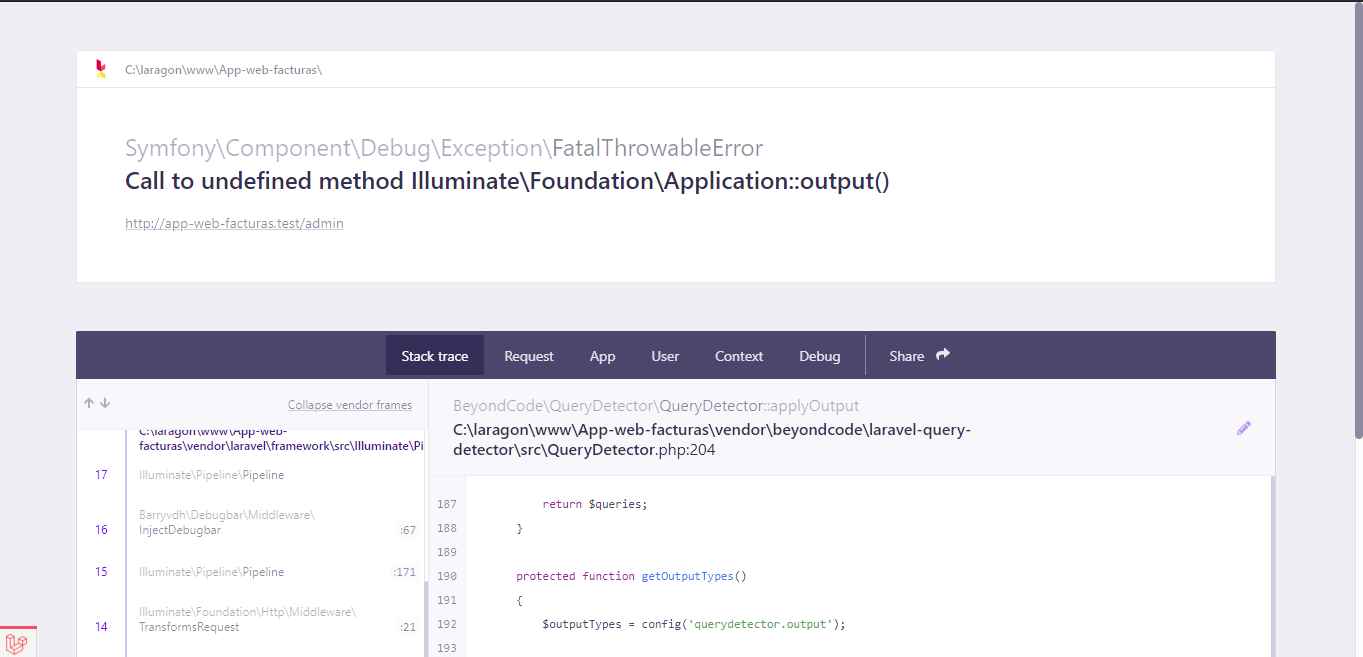Open the Debug tab
The image size is (1363, 657).
point(820,356)
